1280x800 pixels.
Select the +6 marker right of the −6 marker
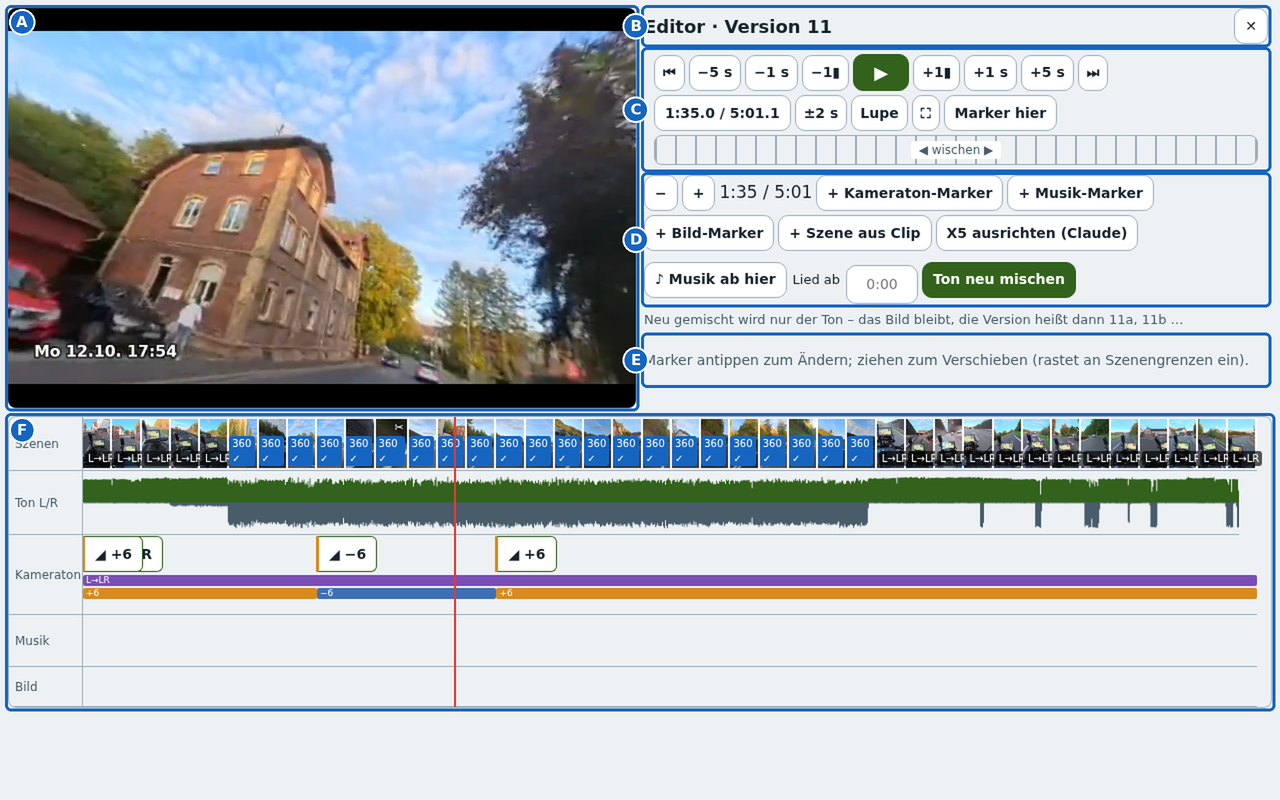526,554
